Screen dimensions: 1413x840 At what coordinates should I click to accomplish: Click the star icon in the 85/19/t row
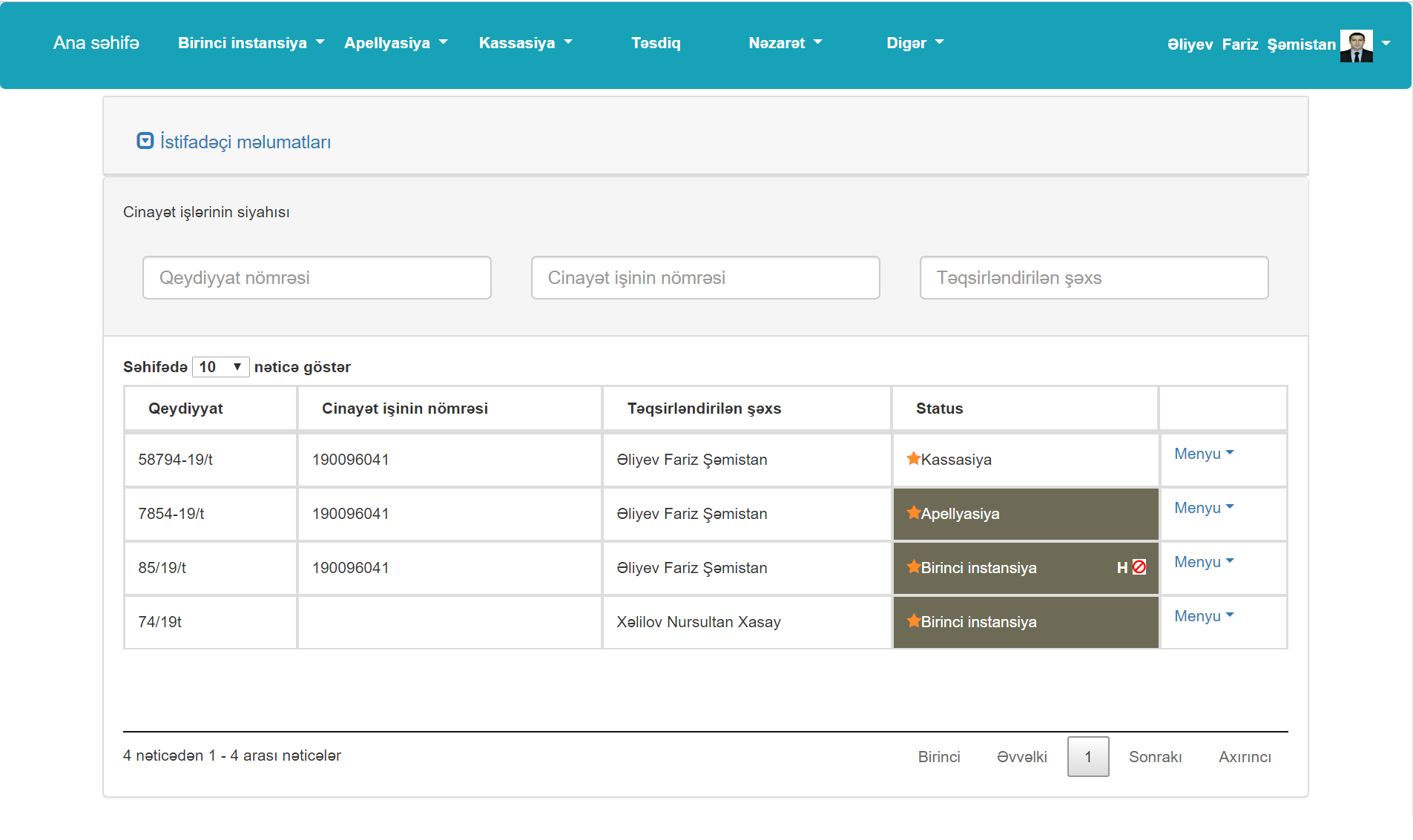[x=913, y=567]
